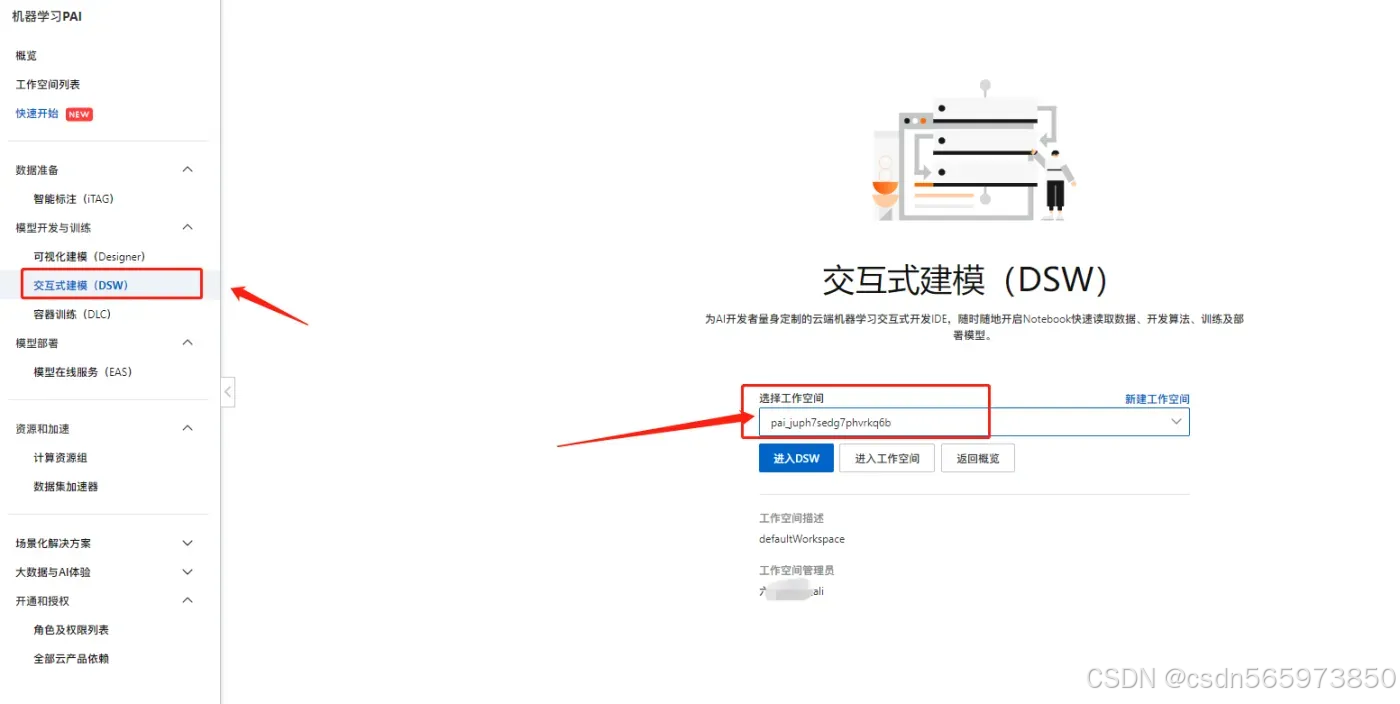Open 计算资源组
The height and width of the screenshot is (704, 1400).
(60, 457)
